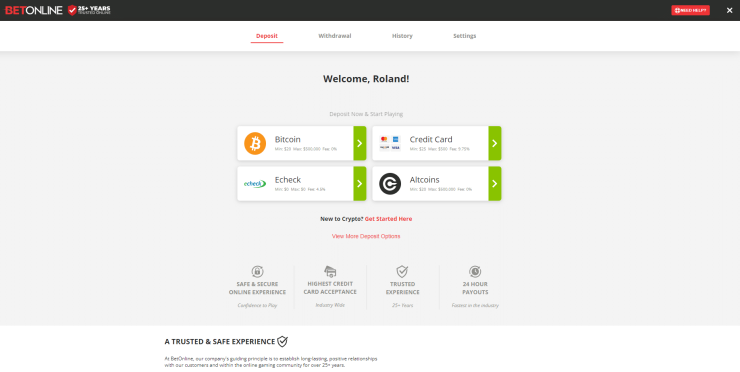Click the New to Crypto? text
This screenshot has width=740, height=372.
tap(341, 219)
